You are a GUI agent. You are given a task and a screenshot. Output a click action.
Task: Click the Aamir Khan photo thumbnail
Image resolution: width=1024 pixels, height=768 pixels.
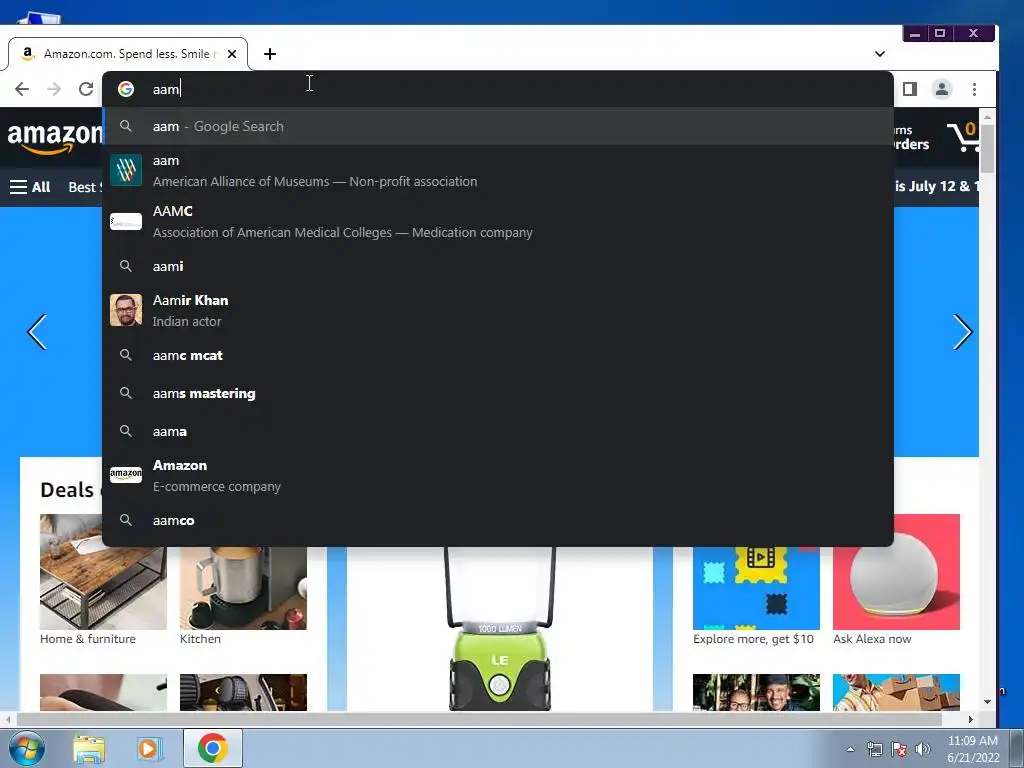[x=126, y=310]
